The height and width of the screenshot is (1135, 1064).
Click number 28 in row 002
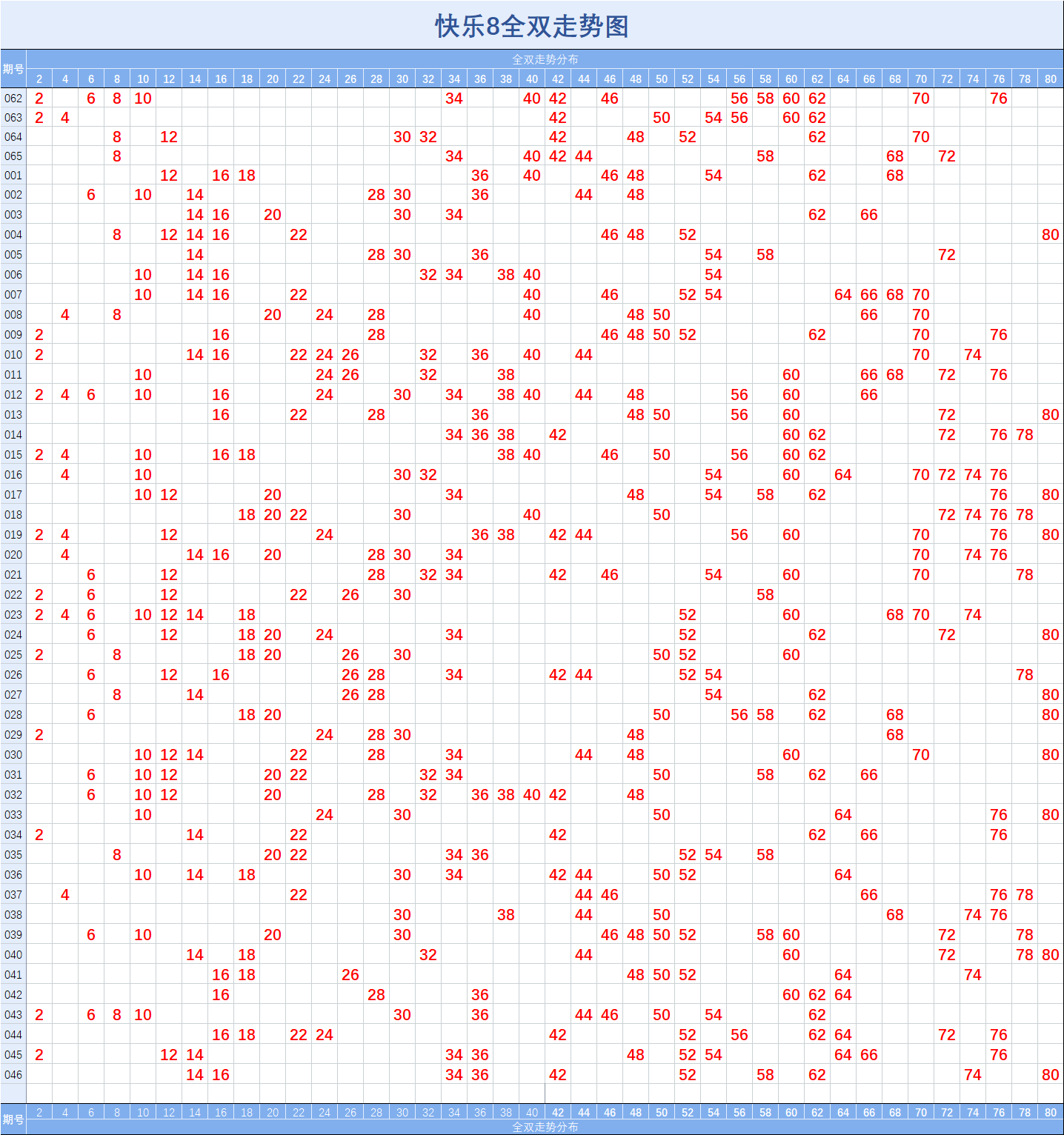tap(376, 195)
